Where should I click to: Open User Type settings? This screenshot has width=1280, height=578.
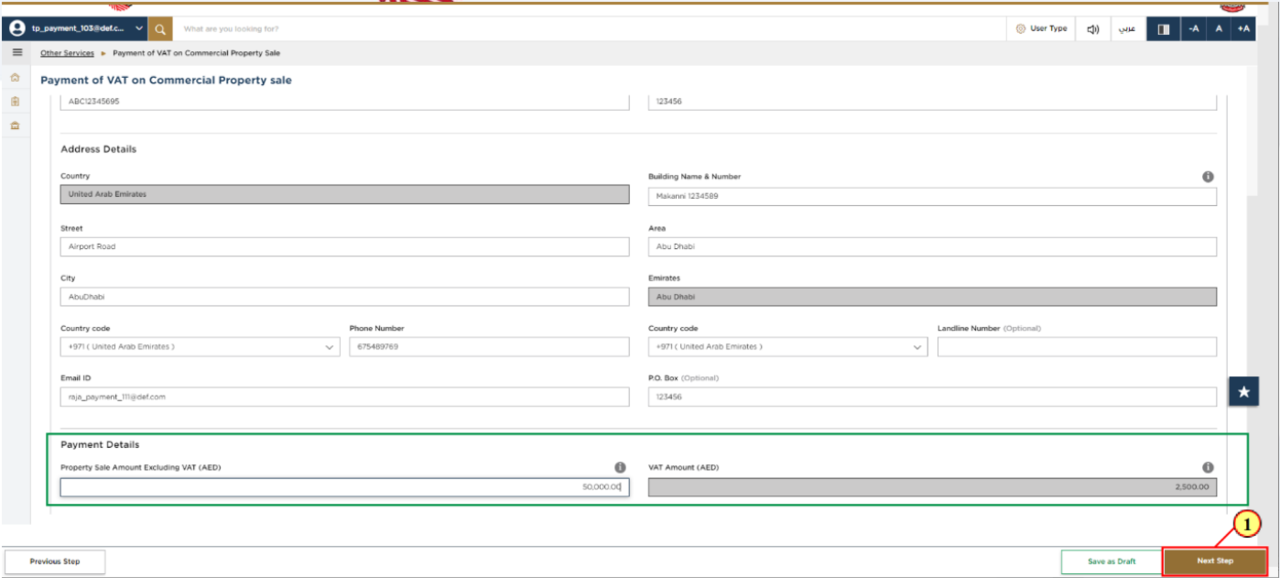coord(1042,29)
